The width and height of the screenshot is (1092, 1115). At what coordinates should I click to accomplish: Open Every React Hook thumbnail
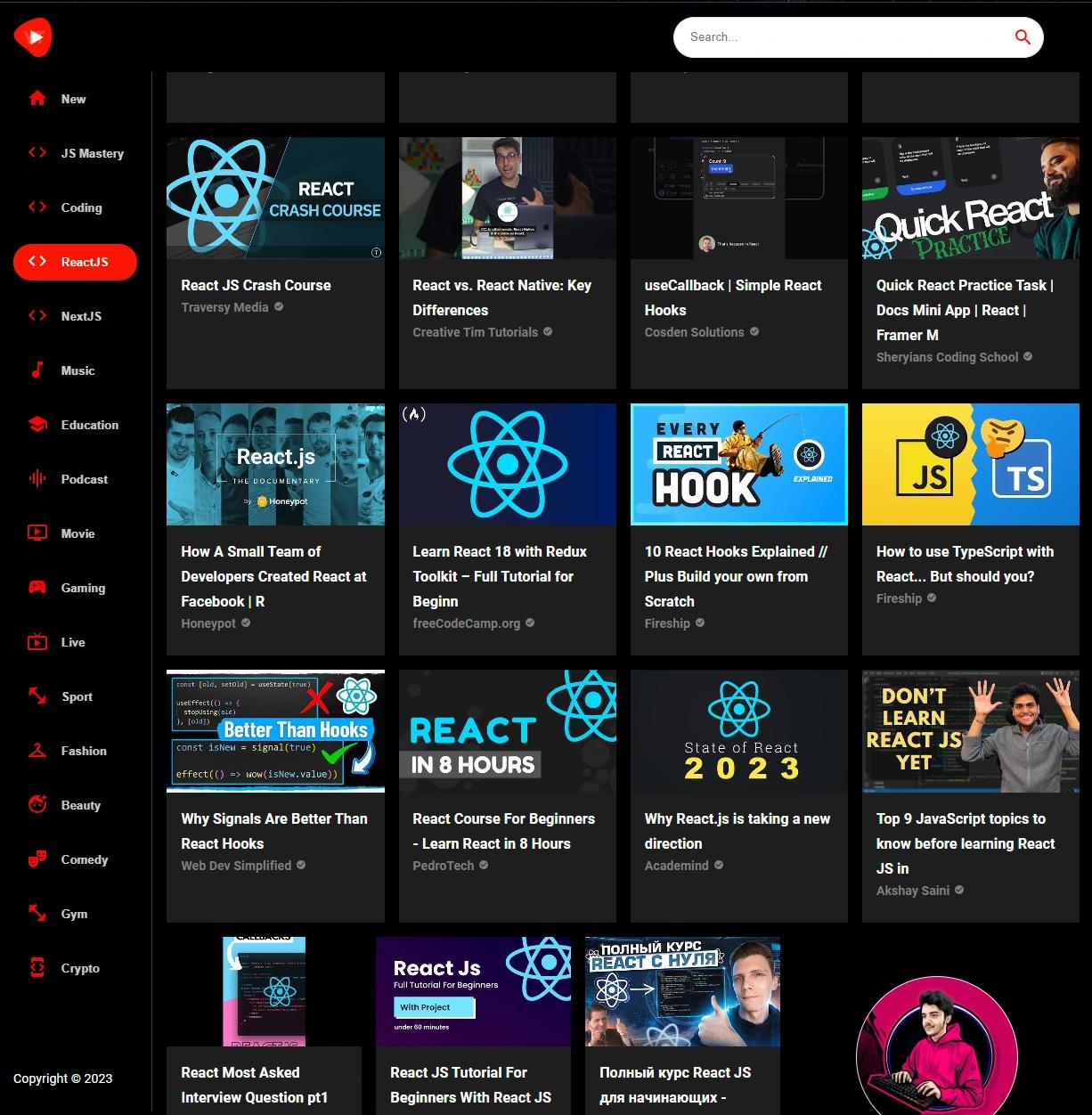(739, 464)
